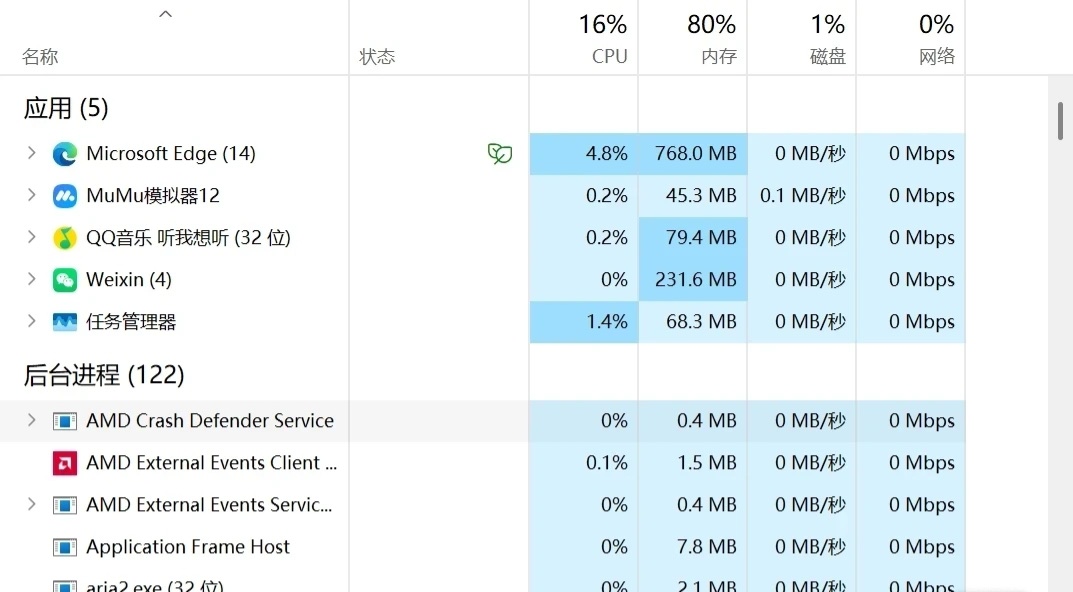Click the AMD External Events Client icon
Screen dimensions: 1073x592
click(65, 463)
